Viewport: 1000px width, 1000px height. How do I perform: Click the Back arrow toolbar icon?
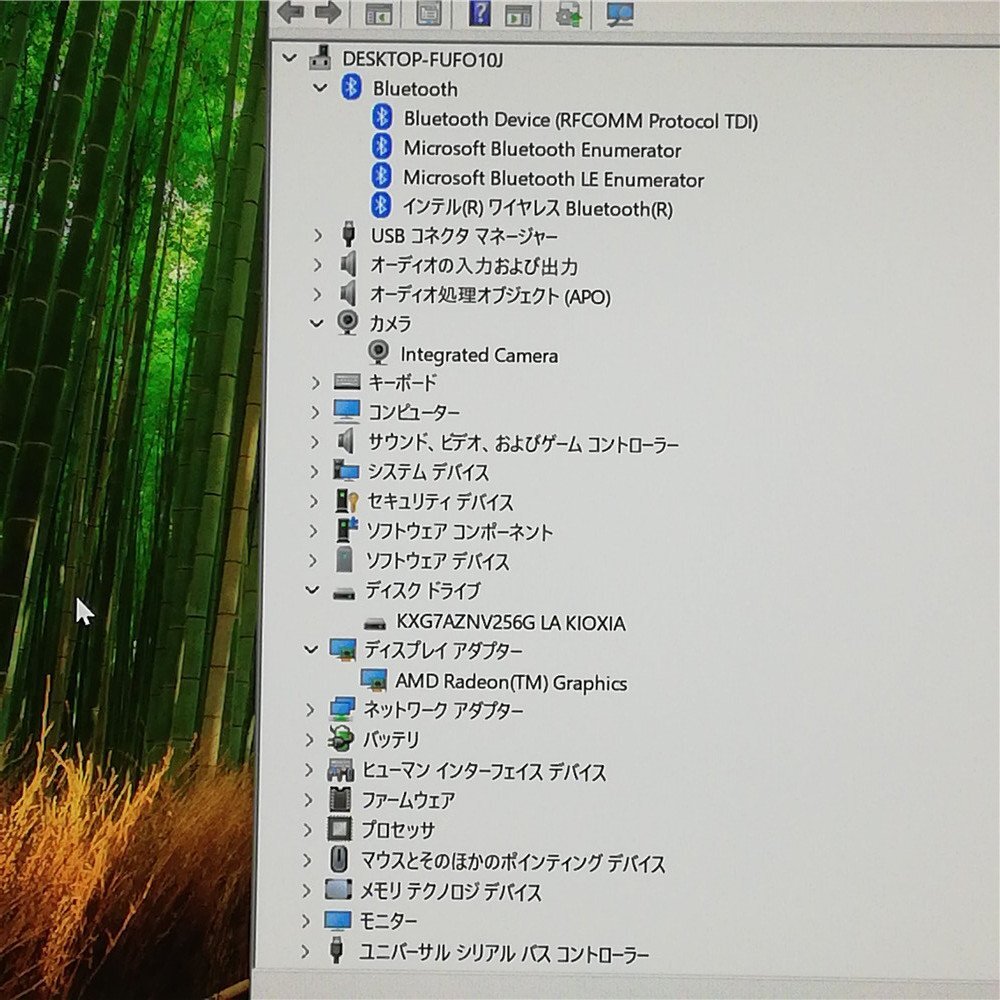(290, 13)
